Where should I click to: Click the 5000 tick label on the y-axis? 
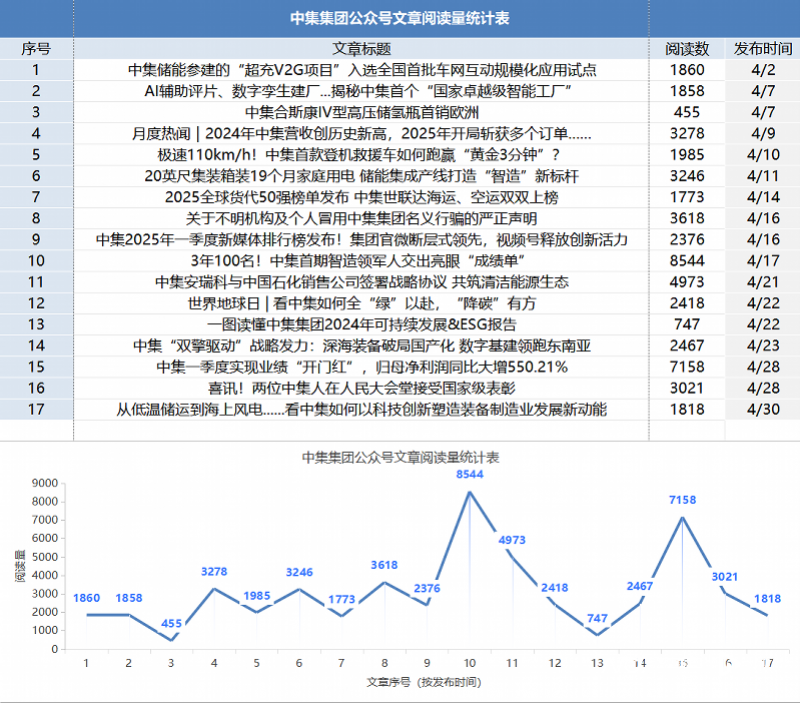45,557
